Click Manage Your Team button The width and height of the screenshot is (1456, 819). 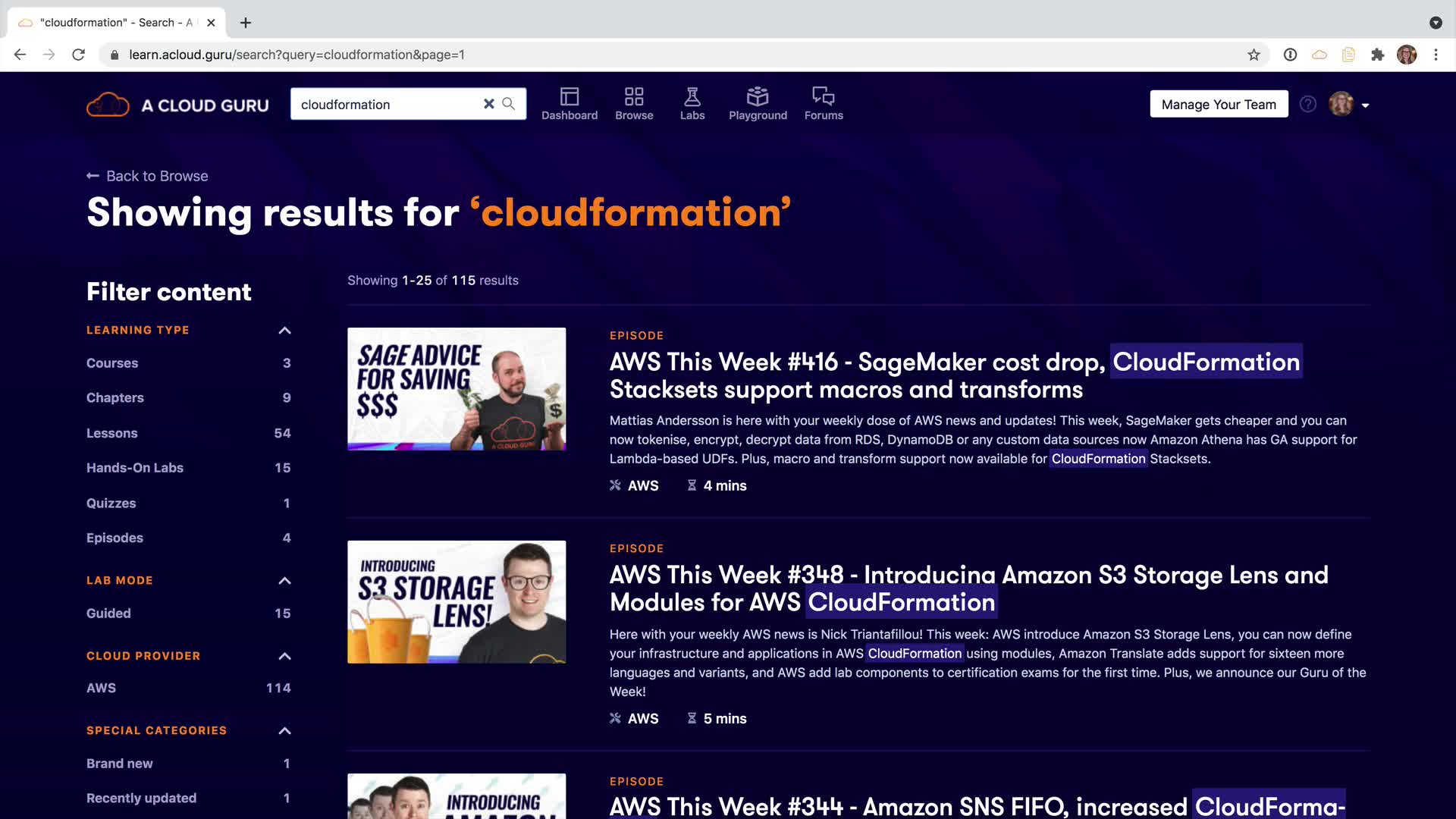pos(1219,104)
